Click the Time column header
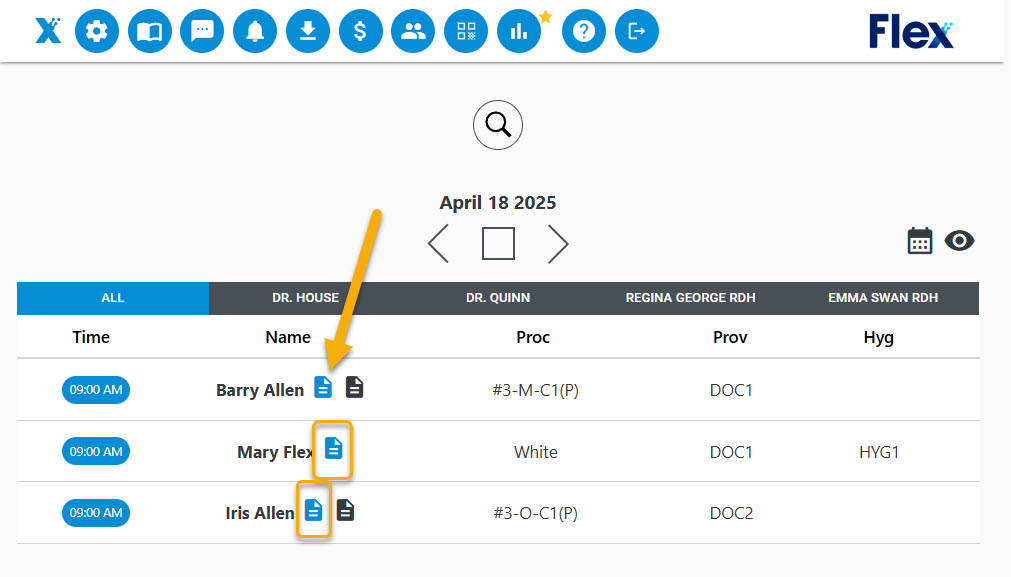This screenshot has width=1011, height=577. [91, 337]
